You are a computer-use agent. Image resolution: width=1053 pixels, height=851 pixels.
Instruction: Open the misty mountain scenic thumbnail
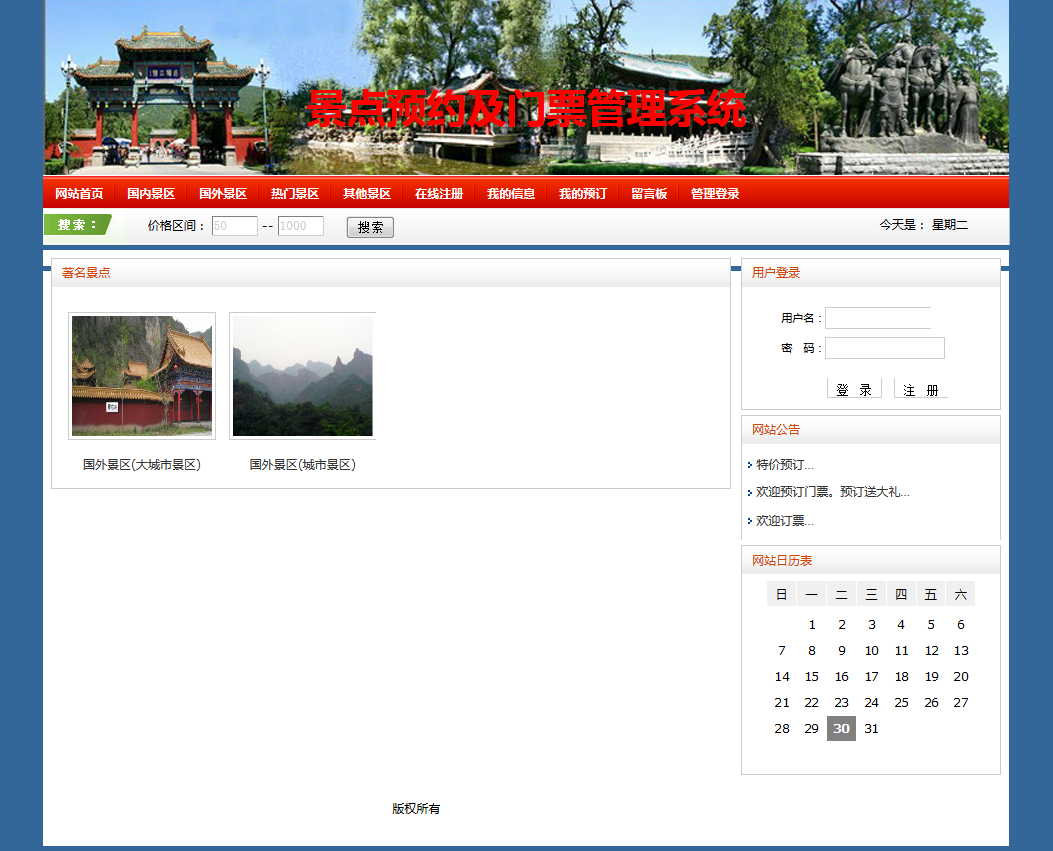302,375
